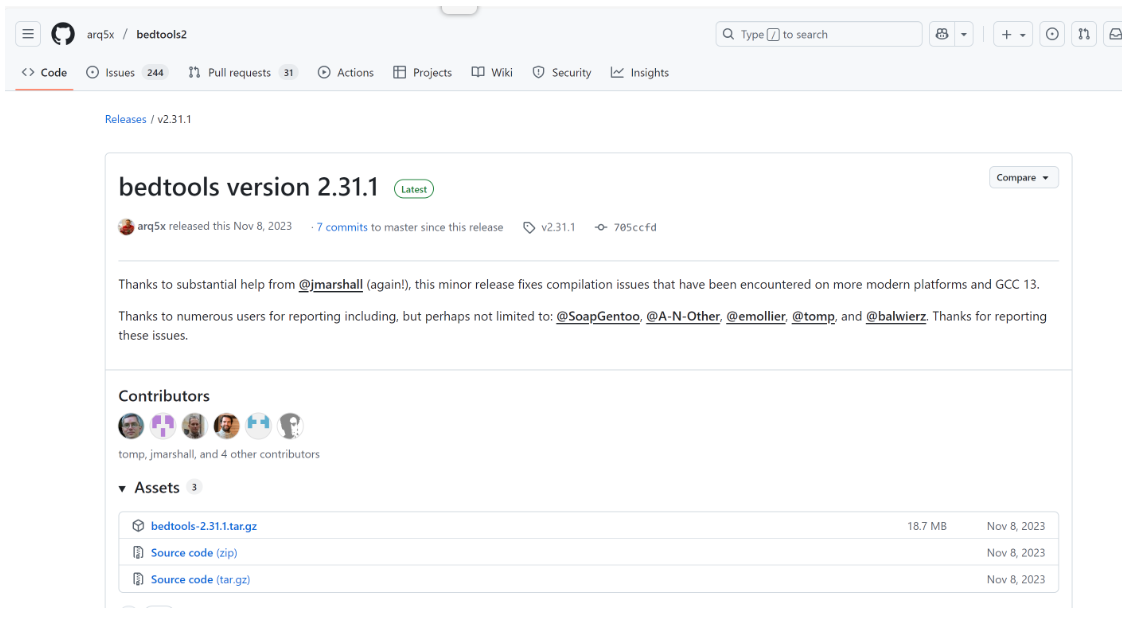
Task: Open third contributor avatar
Action: [x=194, y=426]
